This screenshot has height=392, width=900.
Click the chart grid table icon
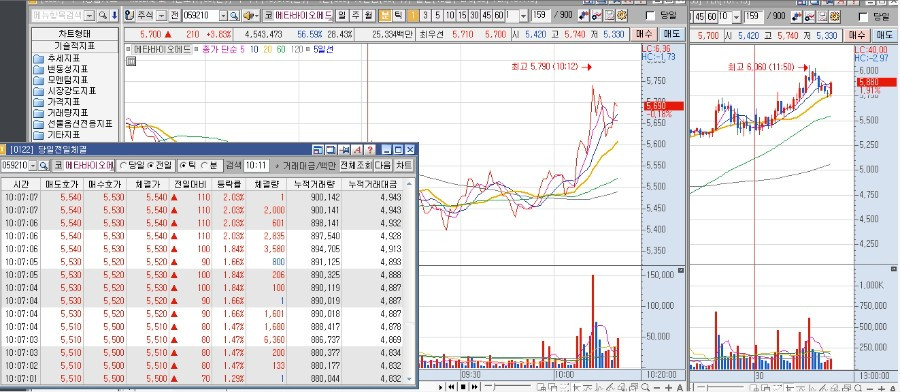[130, 61]
